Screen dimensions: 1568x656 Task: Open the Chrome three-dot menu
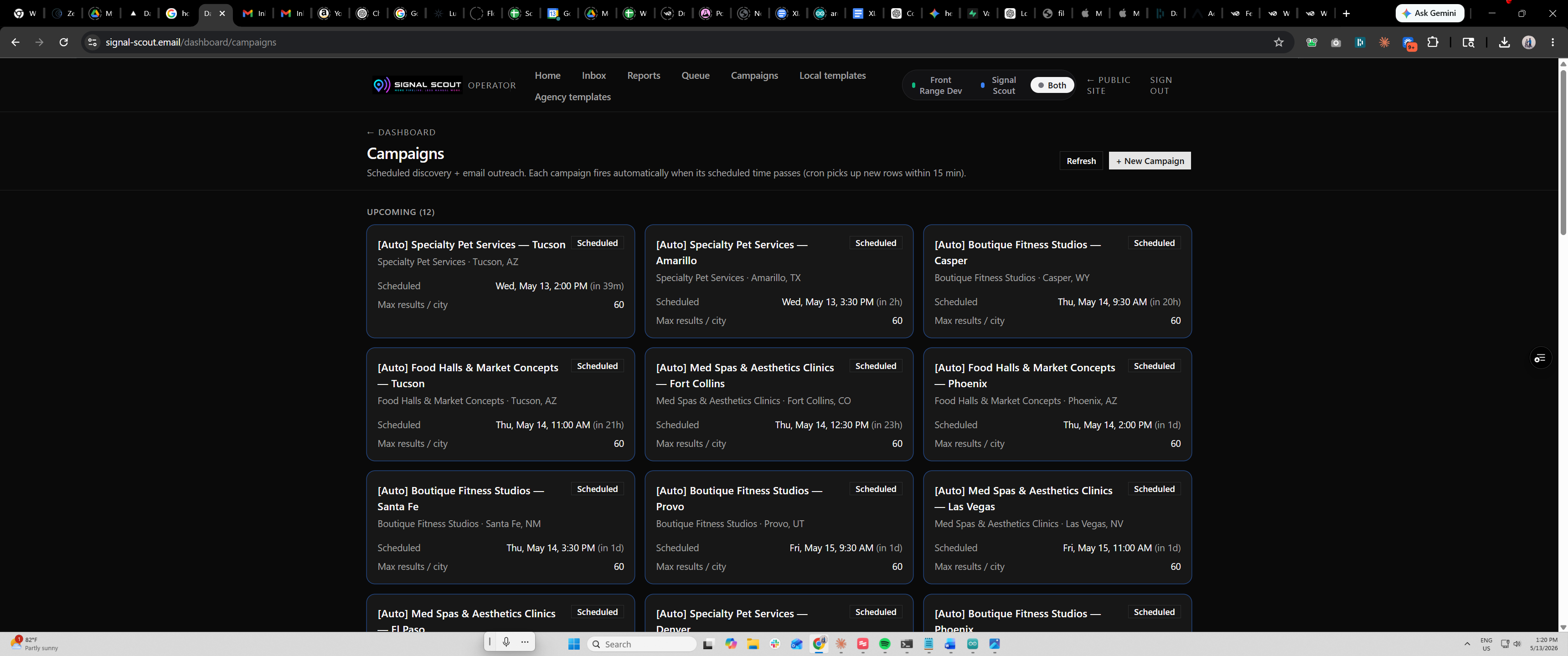1553,42
